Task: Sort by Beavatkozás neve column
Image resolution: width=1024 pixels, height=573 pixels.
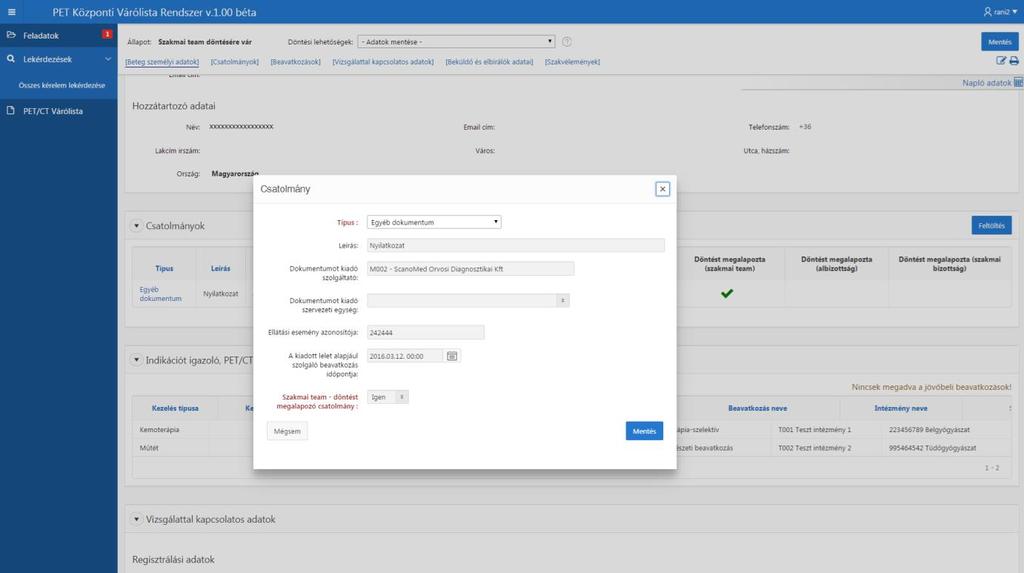Action: pyautogui.click(x=757, y=408)
